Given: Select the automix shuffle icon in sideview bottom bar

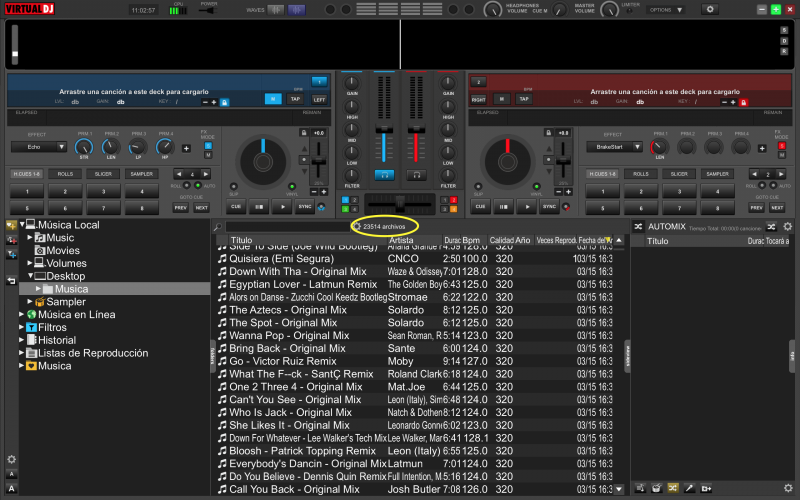Looking at the screenshot, I should coord(673,488).
